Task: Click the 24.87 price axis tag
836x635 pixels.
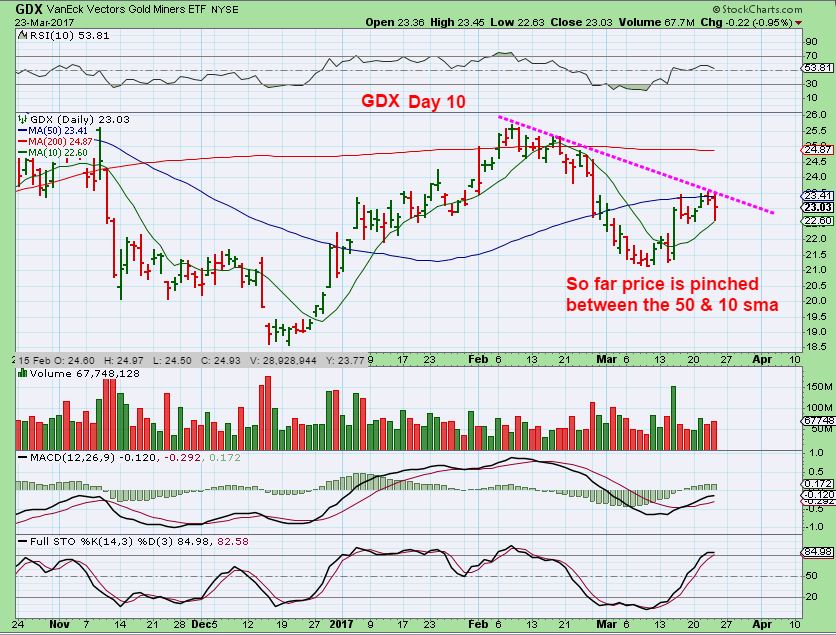Action: pyautogui.click(x=818, y=150)
